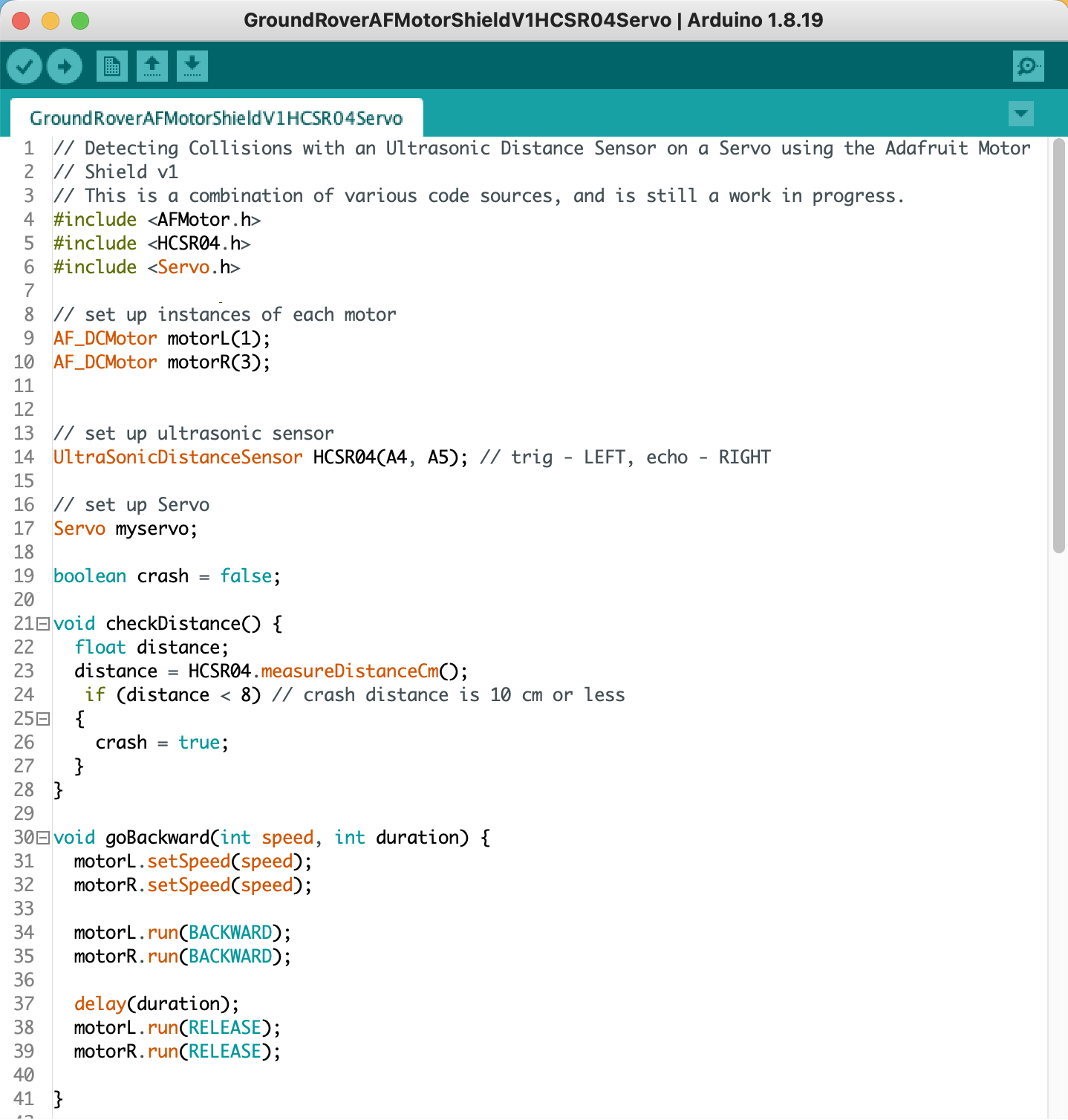Click the closing brace on line 41
The height and width of the screenshot is (1120, 1068).
pos(59,1099)
